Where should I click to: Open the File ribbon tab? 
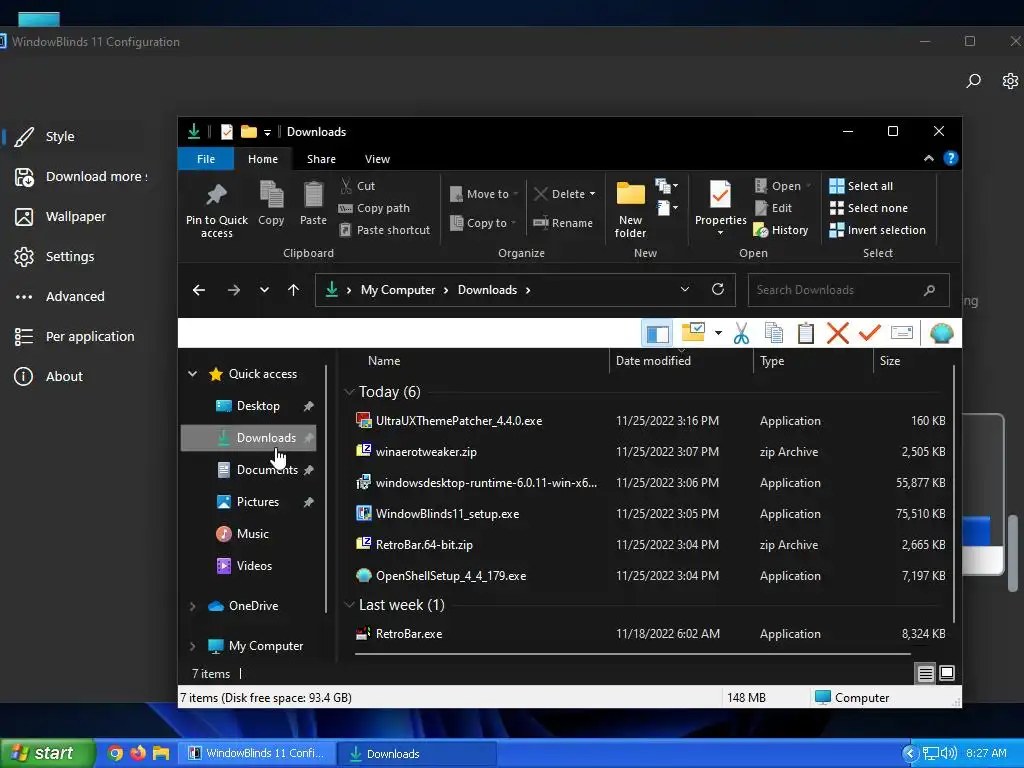[206, 159]
